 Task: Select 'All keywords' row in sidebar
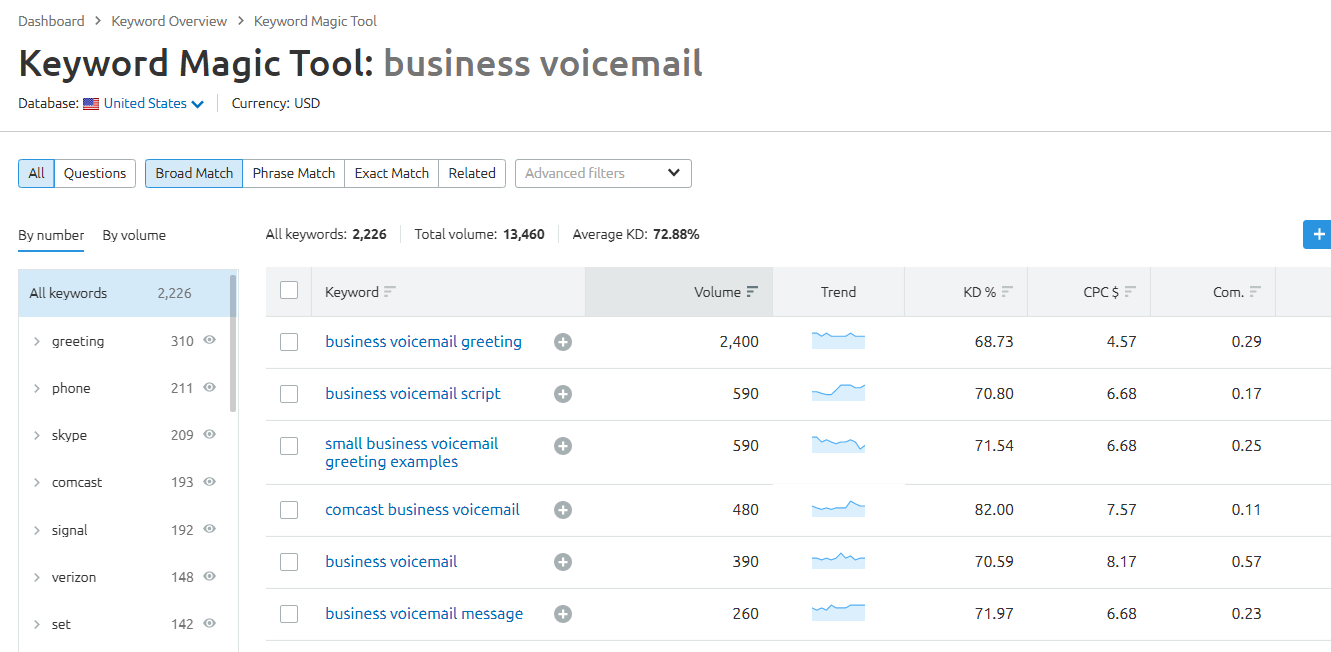(124, 293)
